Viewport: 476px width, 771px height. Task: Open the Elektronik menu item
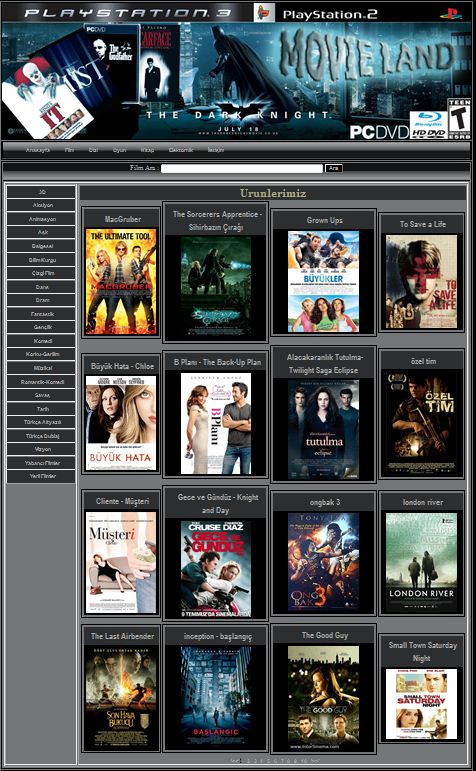coord(181,150)
